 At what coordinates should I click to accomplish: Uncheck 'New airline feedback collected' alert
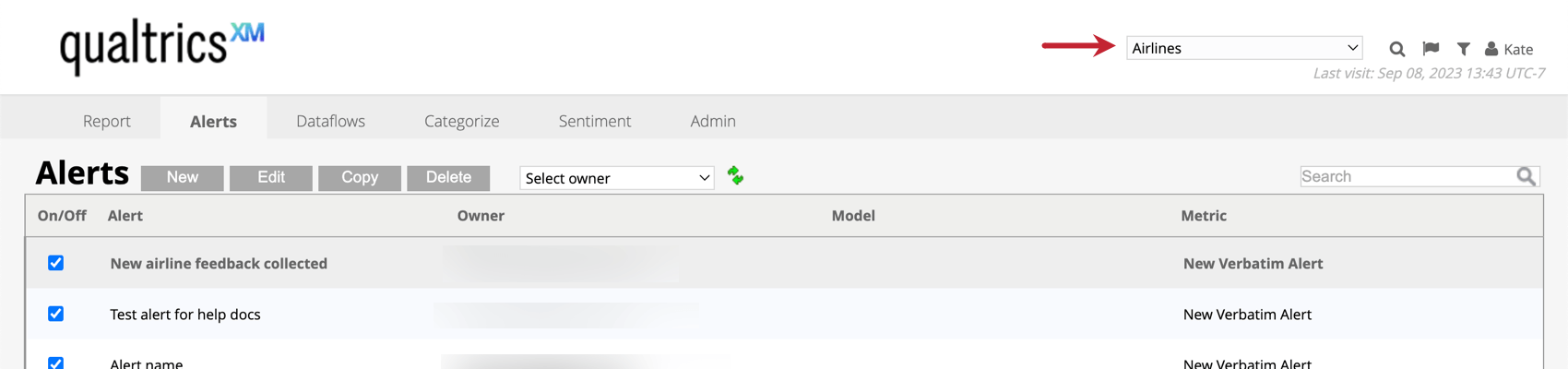tap(56, 263)
